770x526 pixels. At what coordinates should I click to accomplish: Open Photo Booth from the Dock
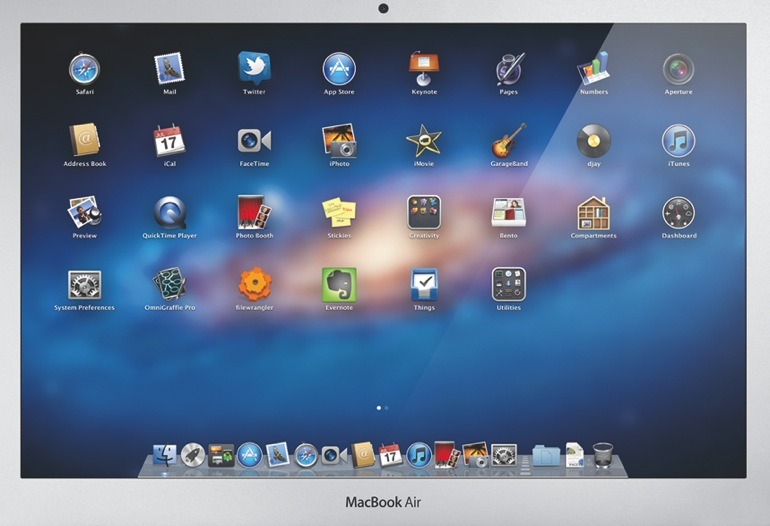click(x=447, y=455)
